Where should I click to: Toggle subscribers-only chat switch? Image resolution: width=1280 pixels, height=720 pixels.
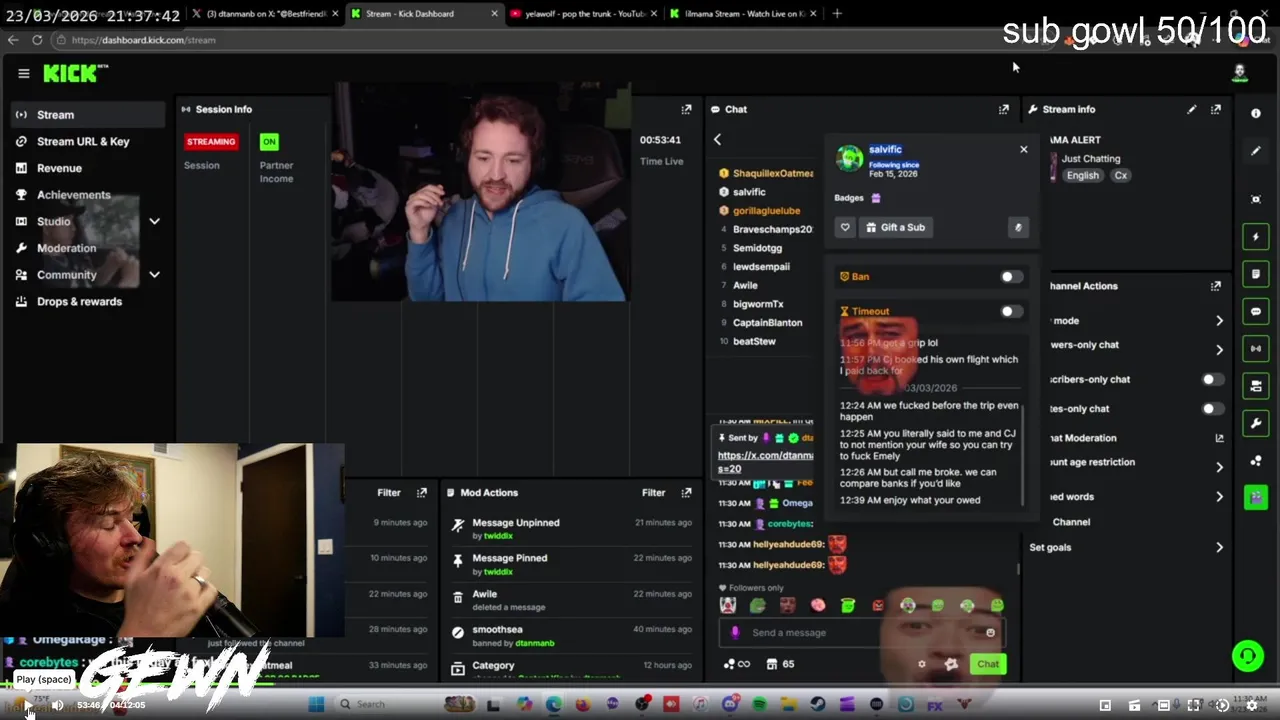[x=1211, y=380]
